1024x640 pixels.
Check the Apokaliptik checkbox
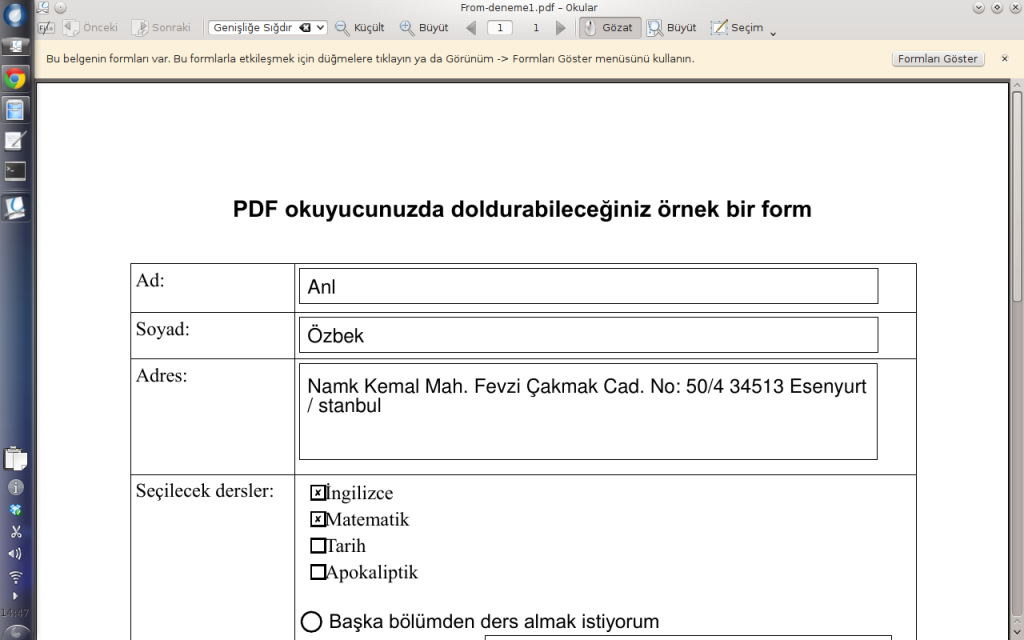(x=317, y=572)
